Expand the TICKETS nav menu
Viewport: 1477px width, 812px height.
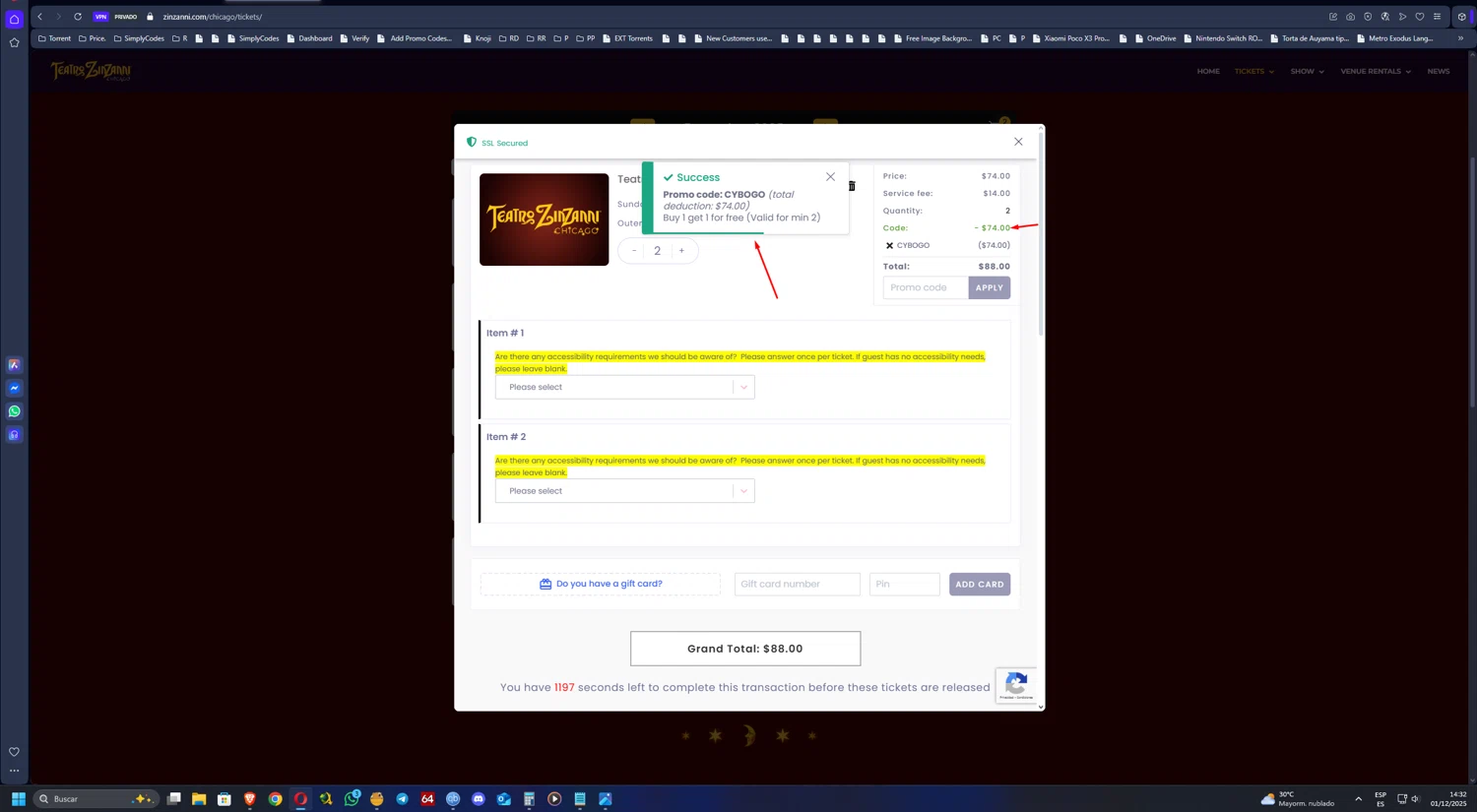click(x=1254, y=72)
